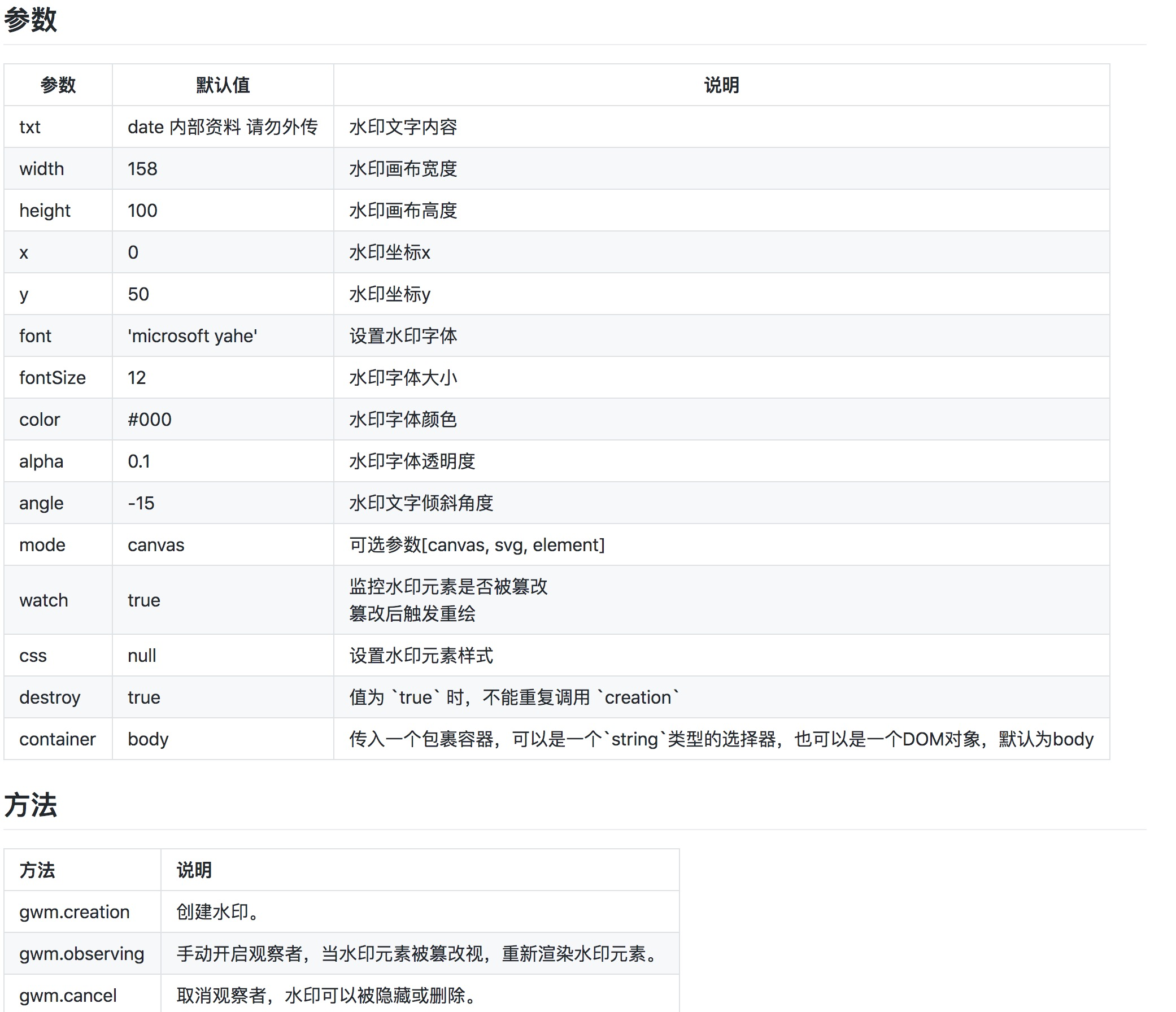
Task: Click the gwm.observing method cell
Action: click(82, 953)
